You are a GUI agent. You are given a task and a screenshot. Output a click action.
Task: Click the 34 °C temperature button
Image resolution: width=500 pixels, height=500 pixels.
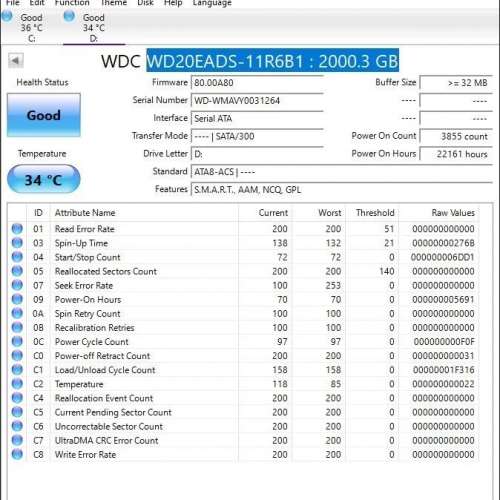[x=44, y=179]
